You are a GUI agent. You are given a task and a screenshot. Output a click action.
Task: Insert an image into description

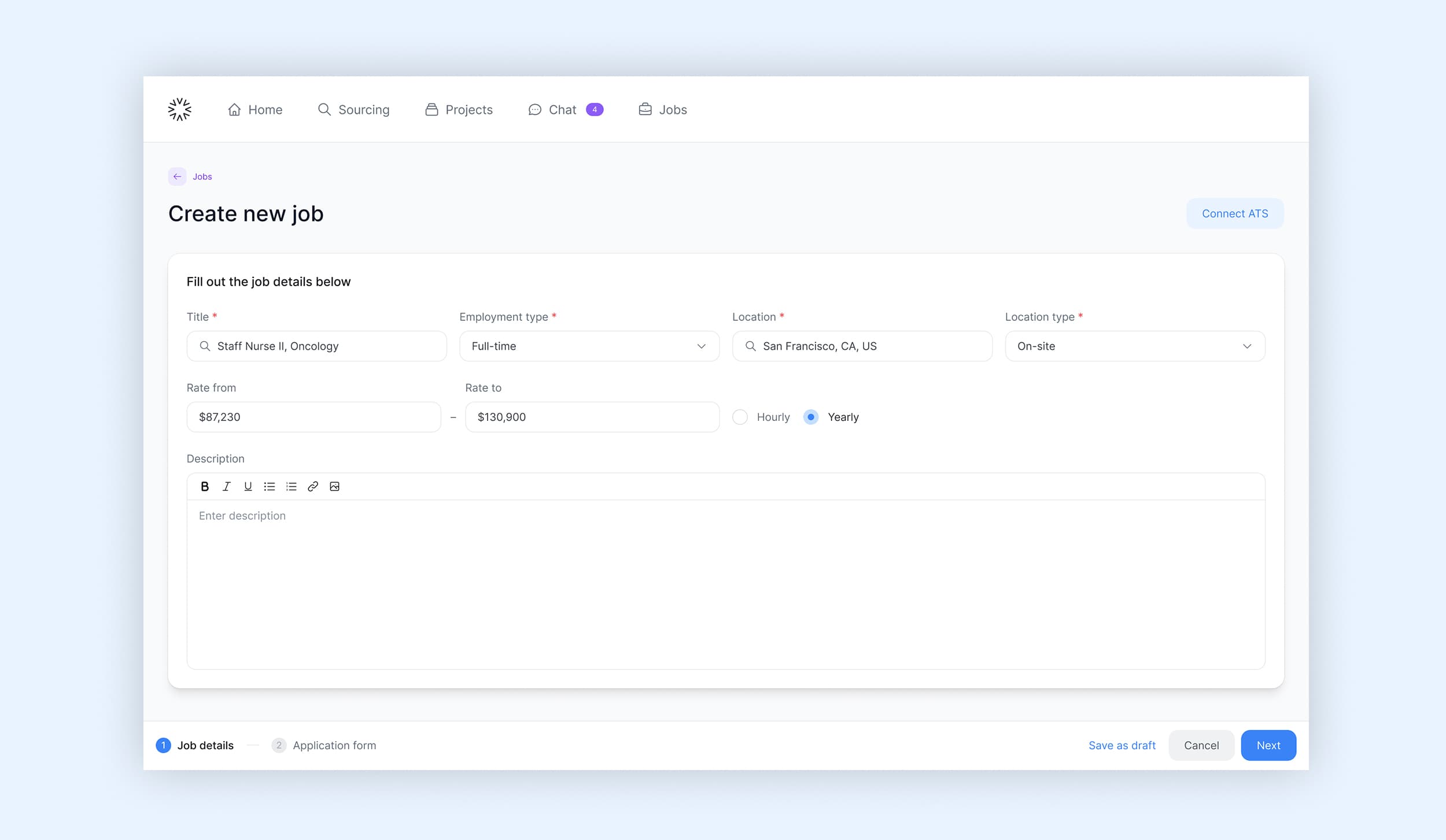[334, 486]
